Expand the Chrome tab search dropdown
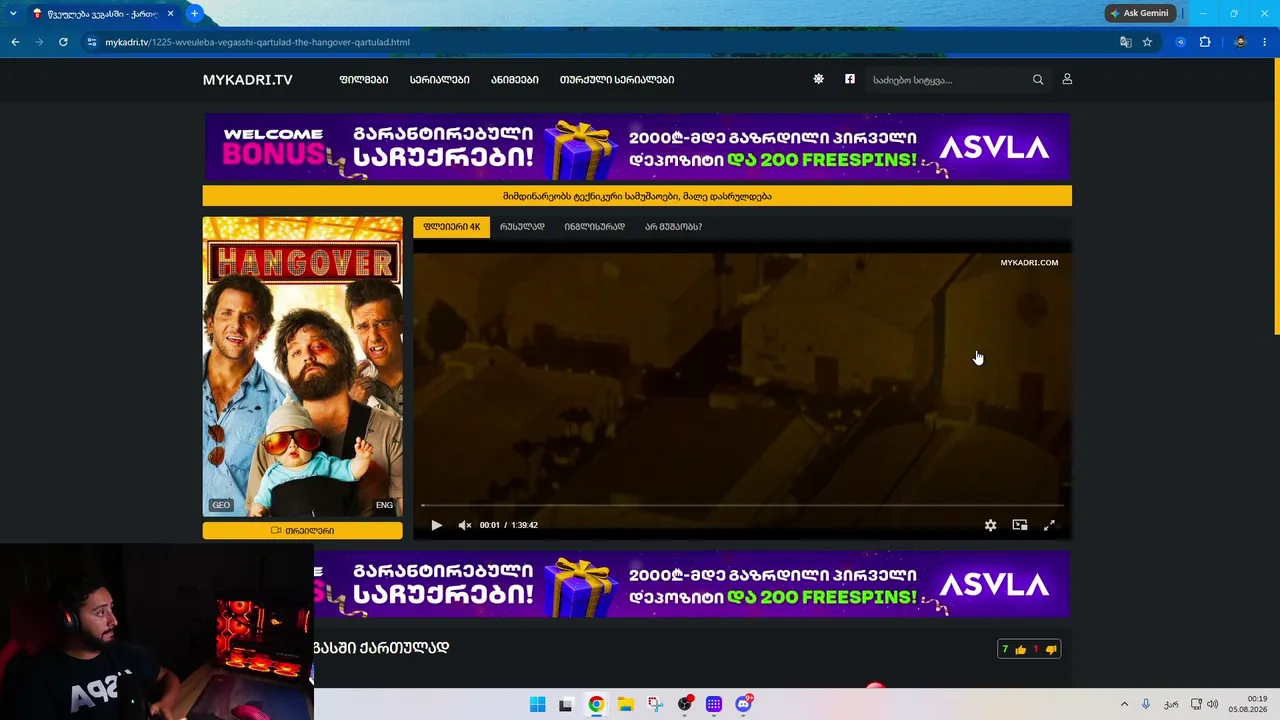The height and width of the screenshot is (720, 1280). [13, 13]
